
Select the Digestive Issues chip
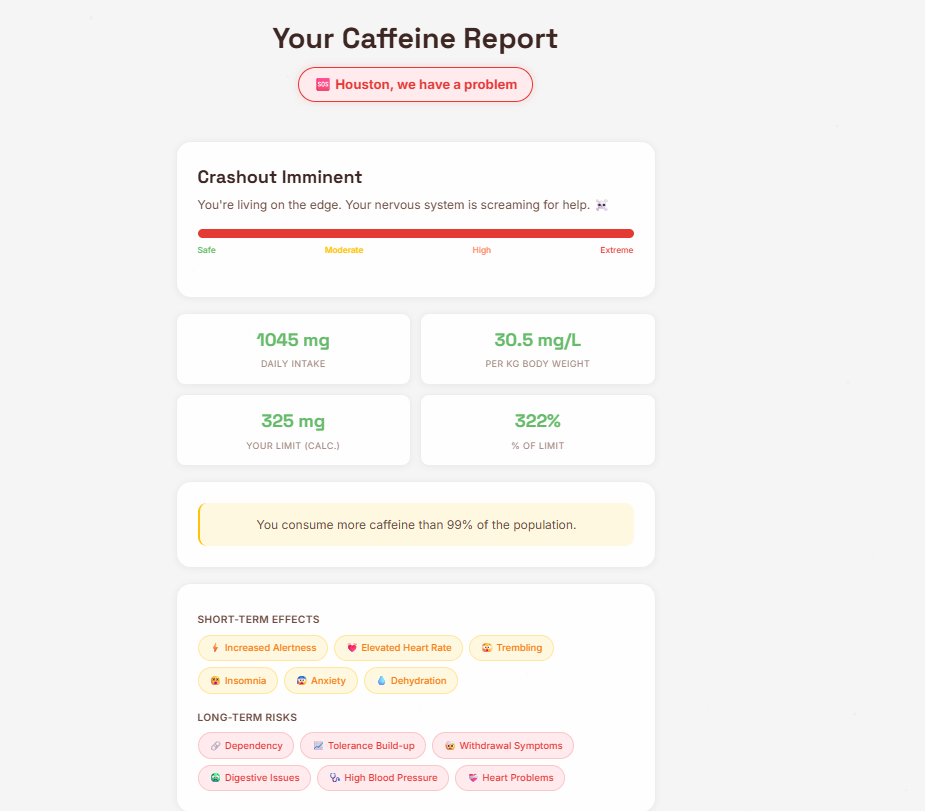pos(254,778)
